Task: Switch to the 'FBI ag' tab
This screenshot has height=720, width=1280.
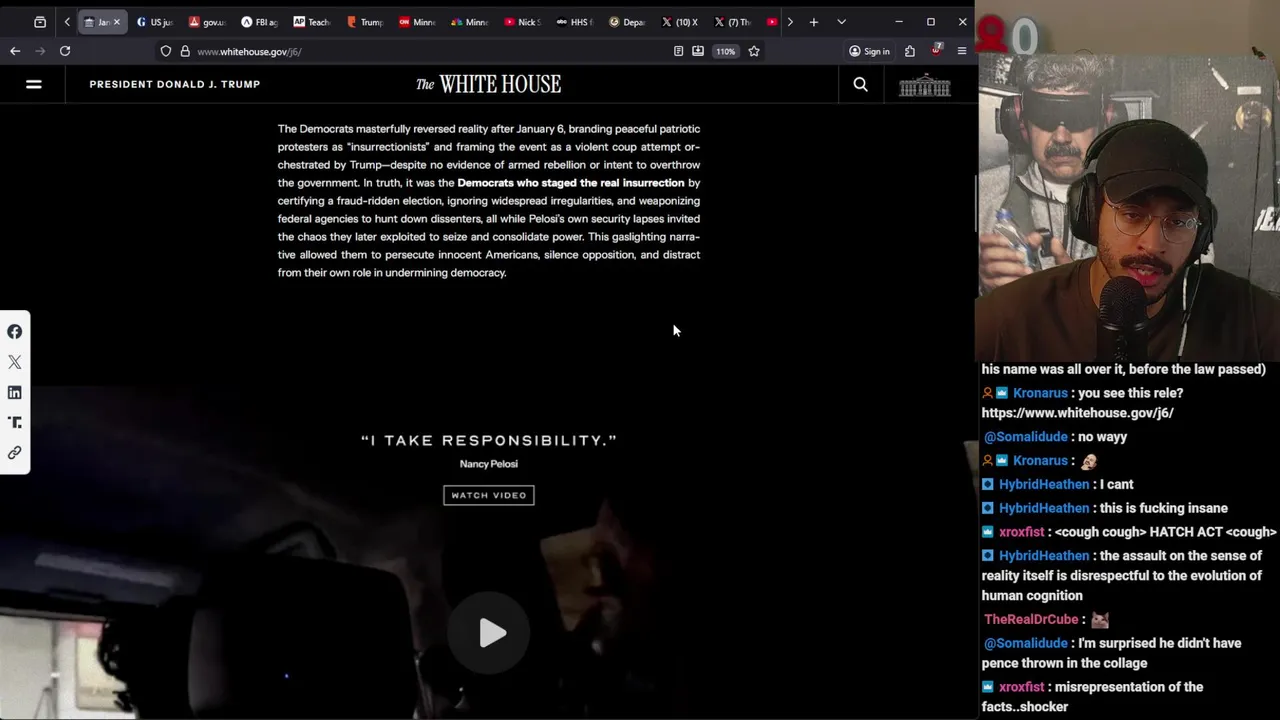Action: coord(259,22)
